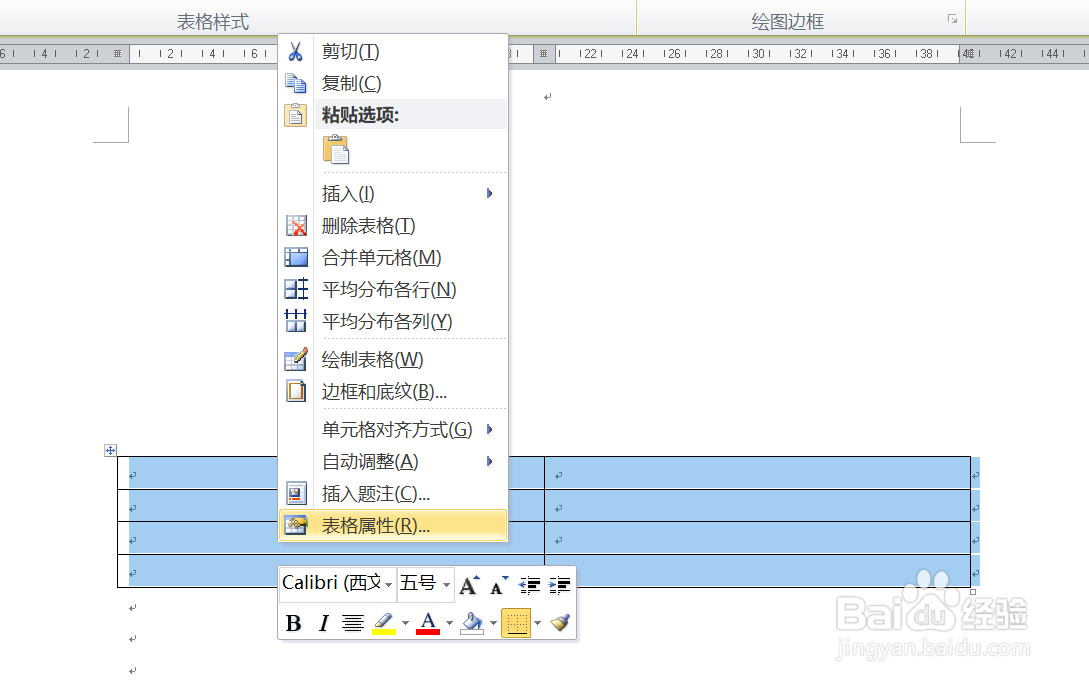Click the Merge Cells icon
This screenshot has width=1089, height=685.
(x=296, y=258)
